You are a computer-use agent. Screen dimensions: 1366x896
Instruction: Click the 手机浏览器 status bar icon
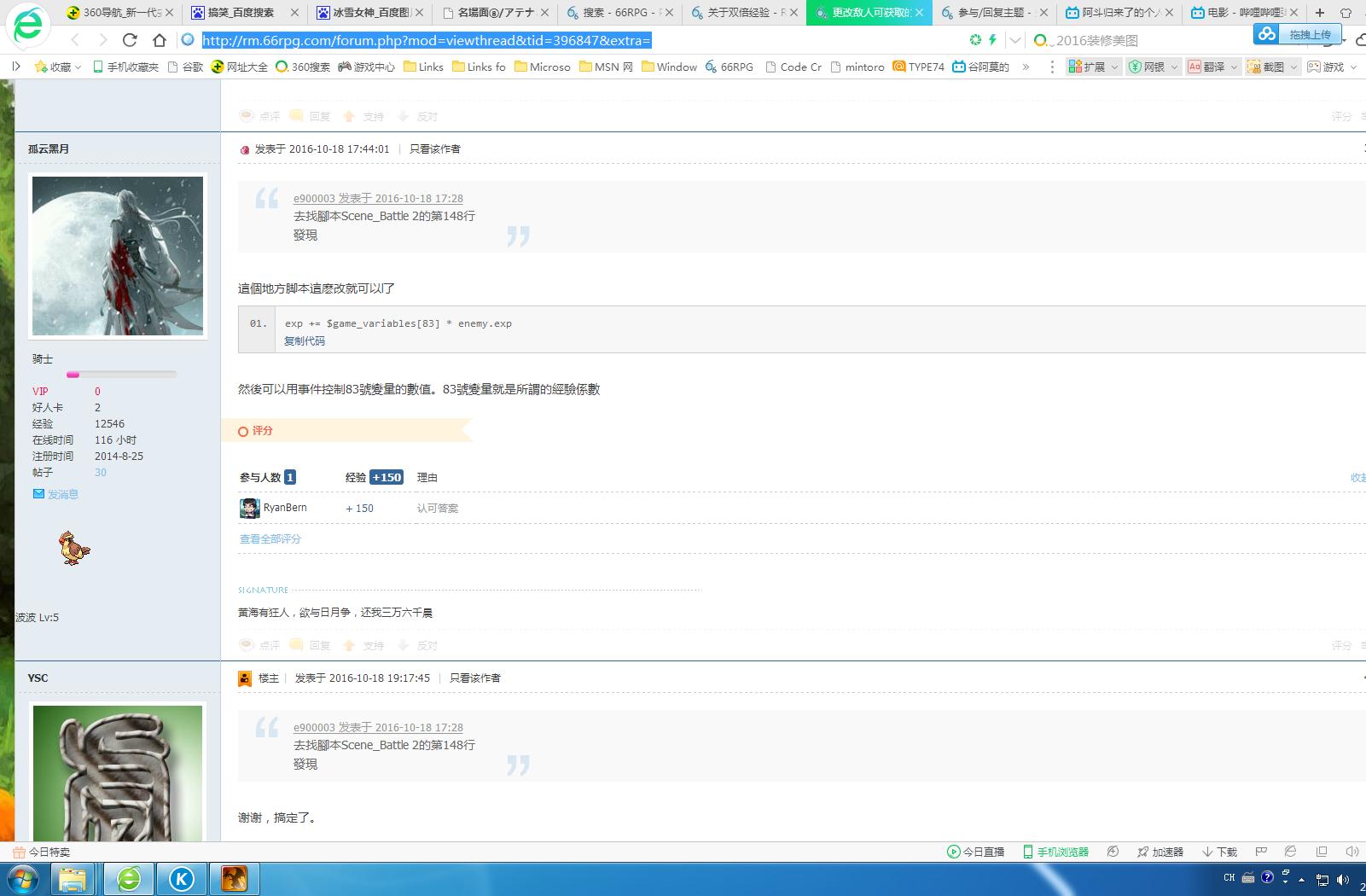point(1056,852)
